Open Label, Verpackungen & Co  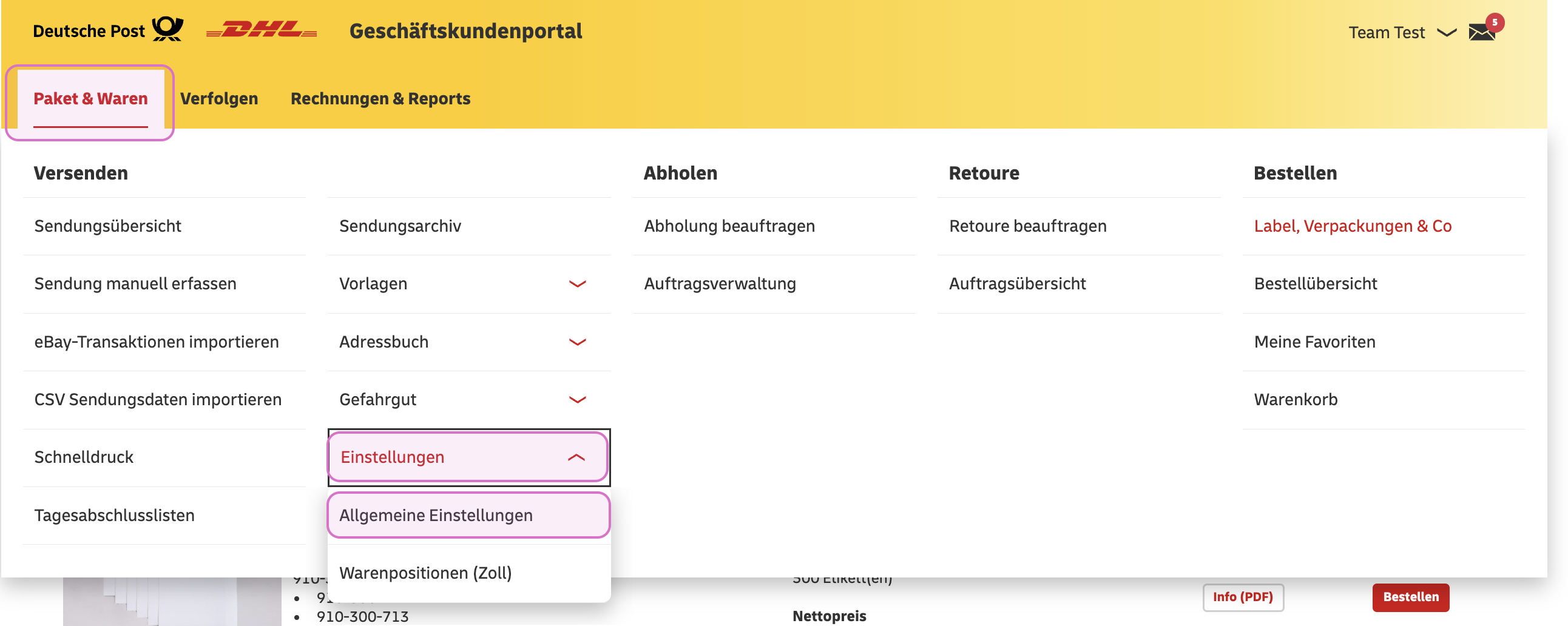(x=1353, y=225)
